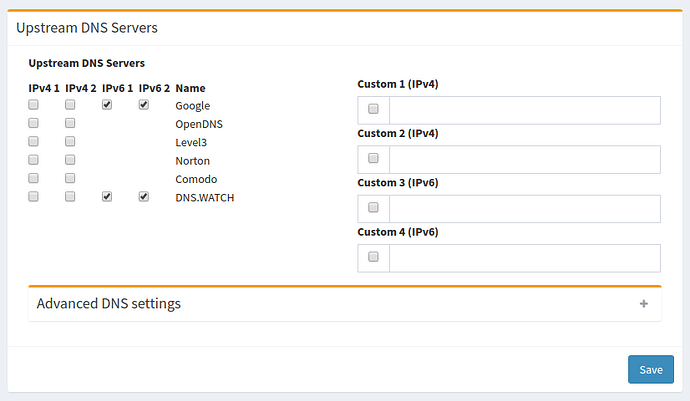The image size is (690, 401).
Task: Check the Custom 2 (IPv4) checkbox
Action: pyautogui.click(x=374, y=159)
